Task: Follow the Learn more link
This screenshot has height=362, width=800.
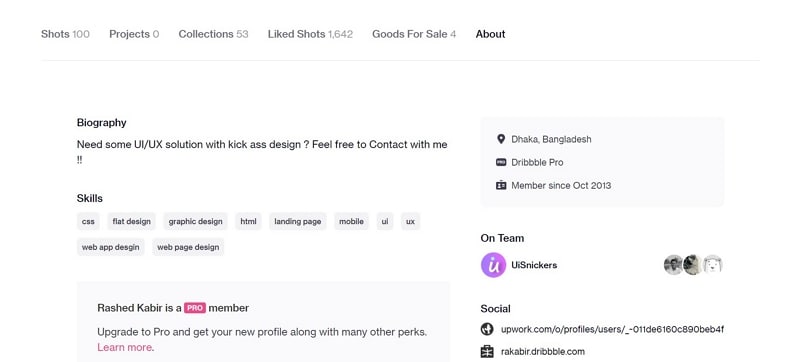Action: pos(124,348)
